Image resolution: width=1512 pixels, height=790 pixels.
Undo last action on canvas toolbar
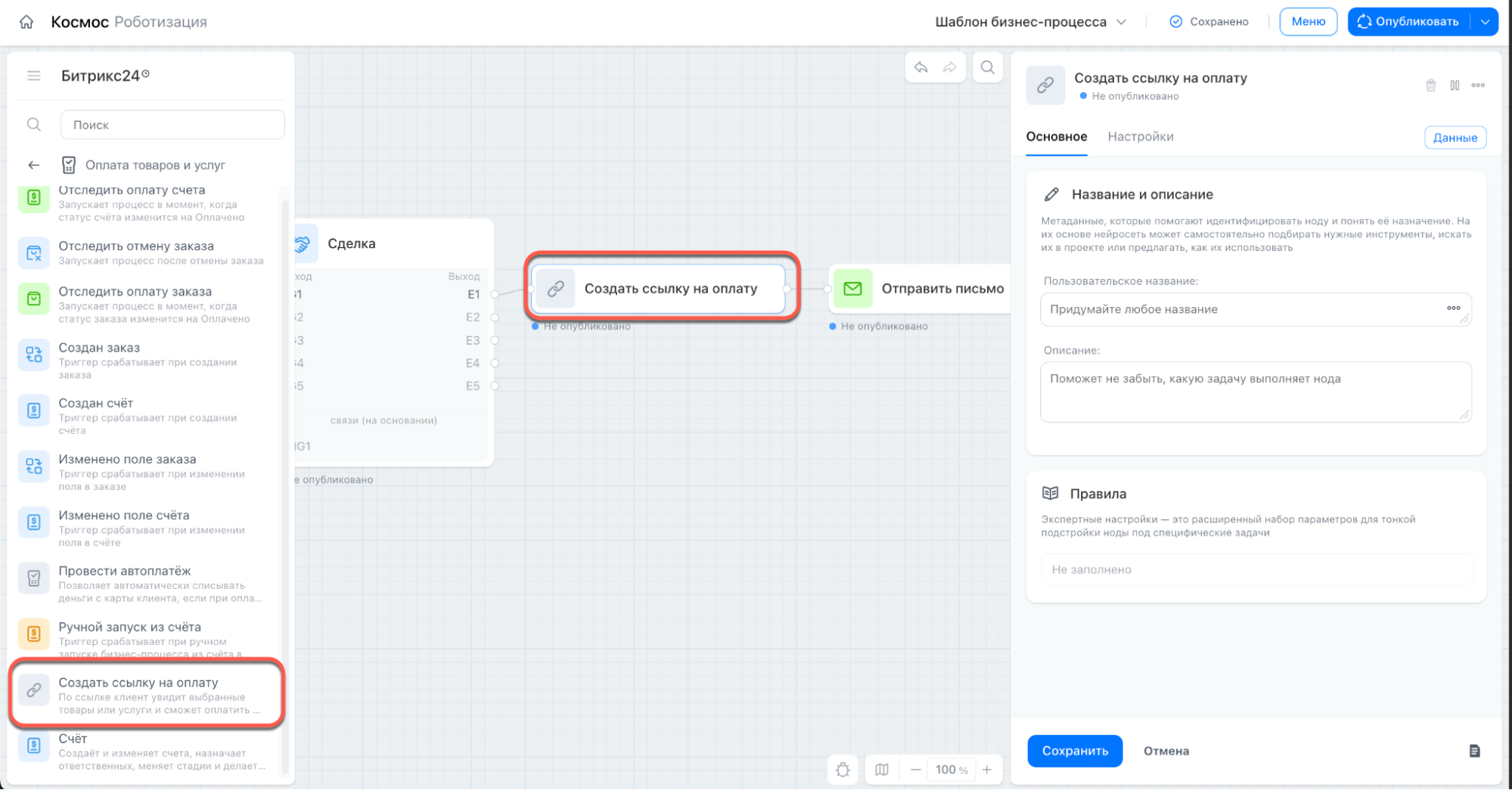921,67
